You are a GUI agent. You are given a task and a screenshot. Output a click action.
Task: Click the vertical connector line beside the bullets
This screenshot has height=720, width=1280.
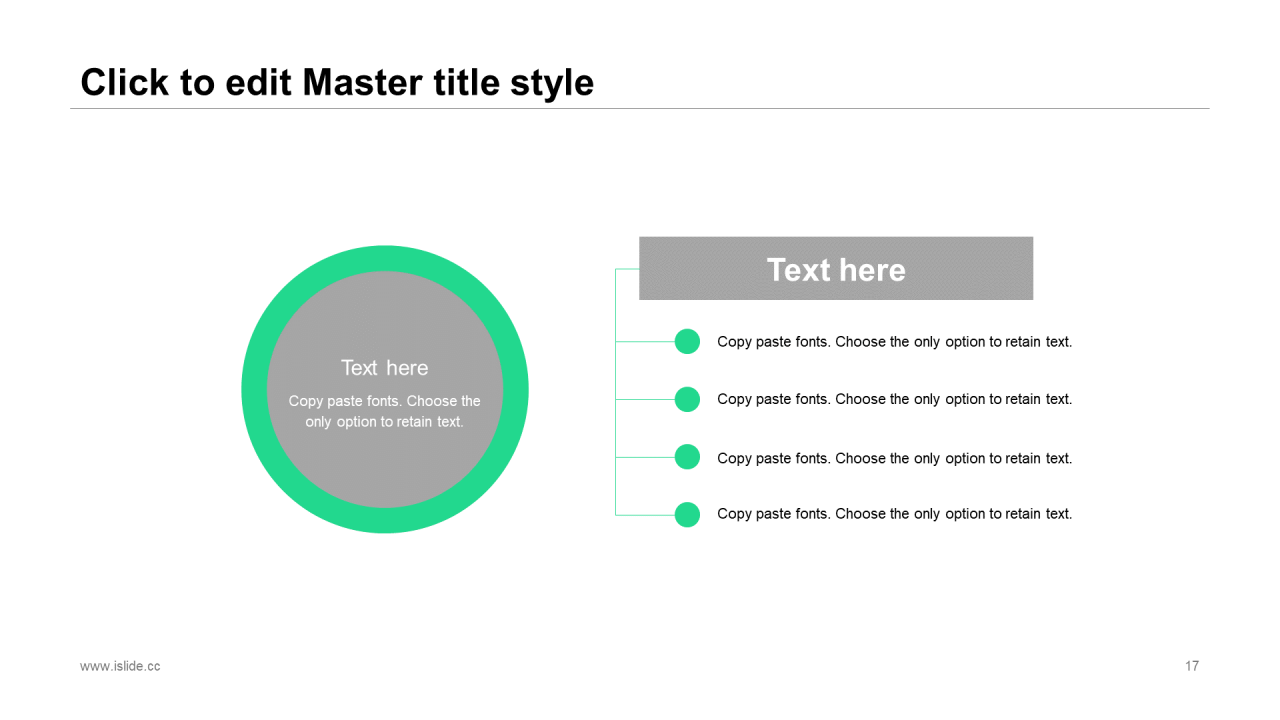(x=615, y=428)
